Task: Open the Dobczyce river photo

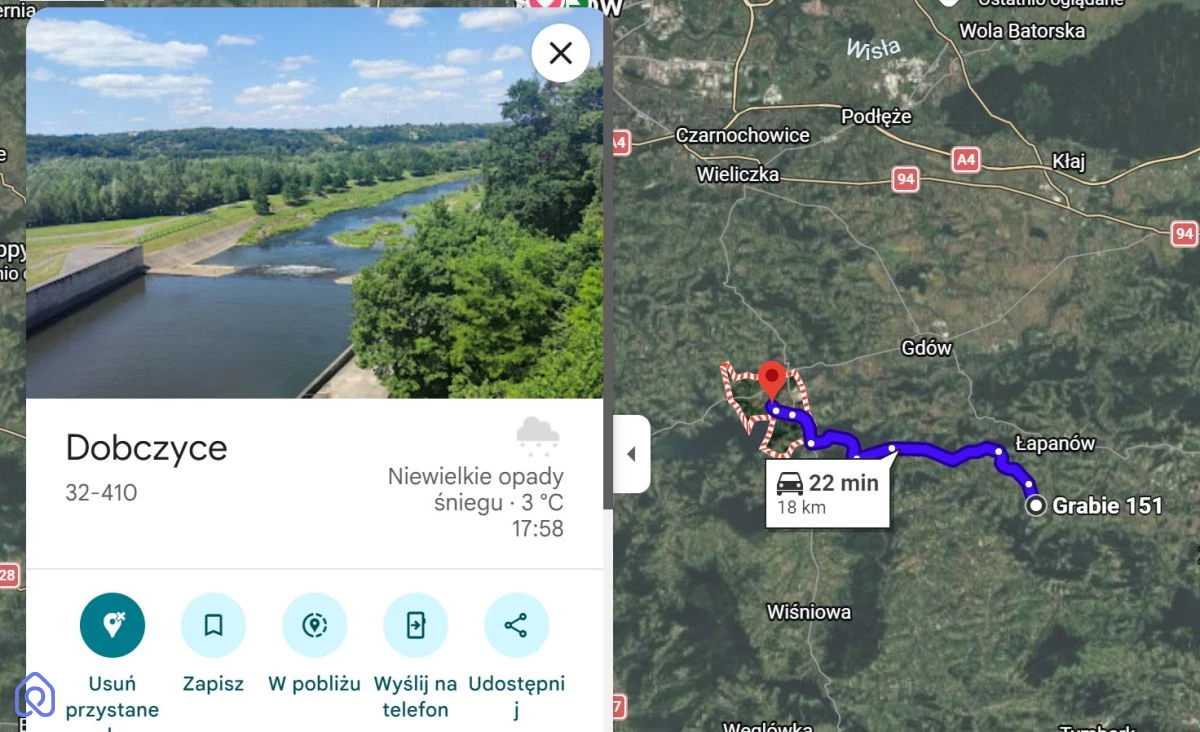Action: 314,203
